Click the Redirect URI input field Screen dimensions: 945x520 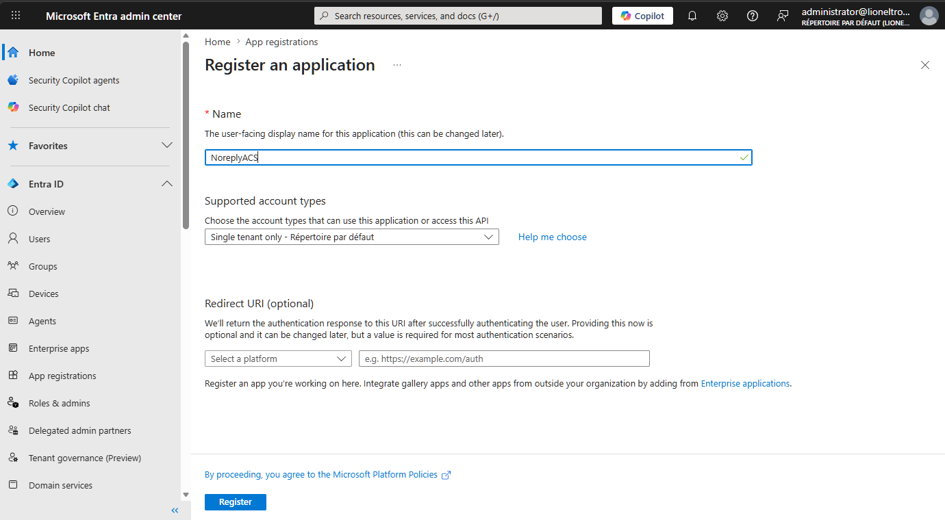click(x=504, y=359)
